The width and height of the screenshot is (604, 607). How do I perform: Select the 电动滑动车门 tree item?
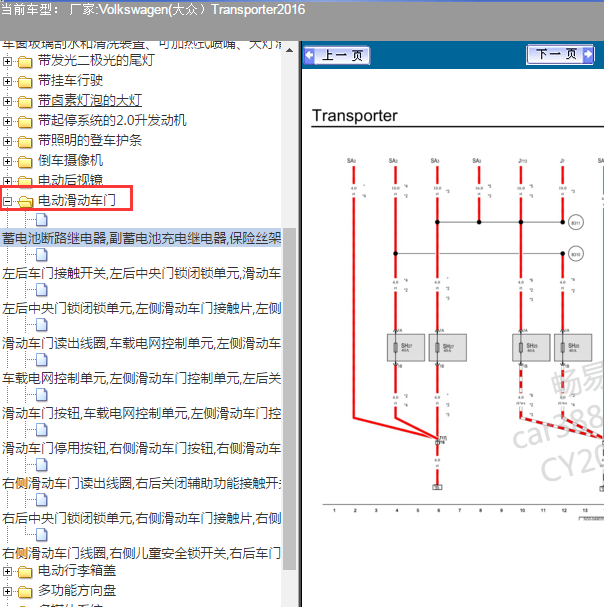77,201
